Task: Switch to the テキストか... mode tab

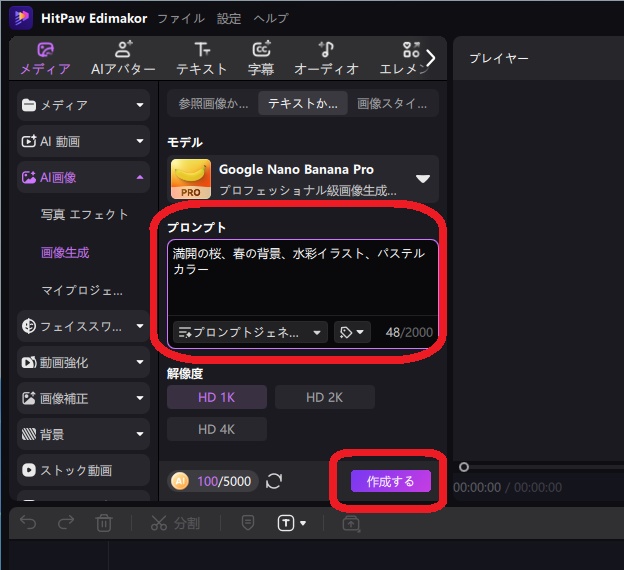Action: pos(303,103)
